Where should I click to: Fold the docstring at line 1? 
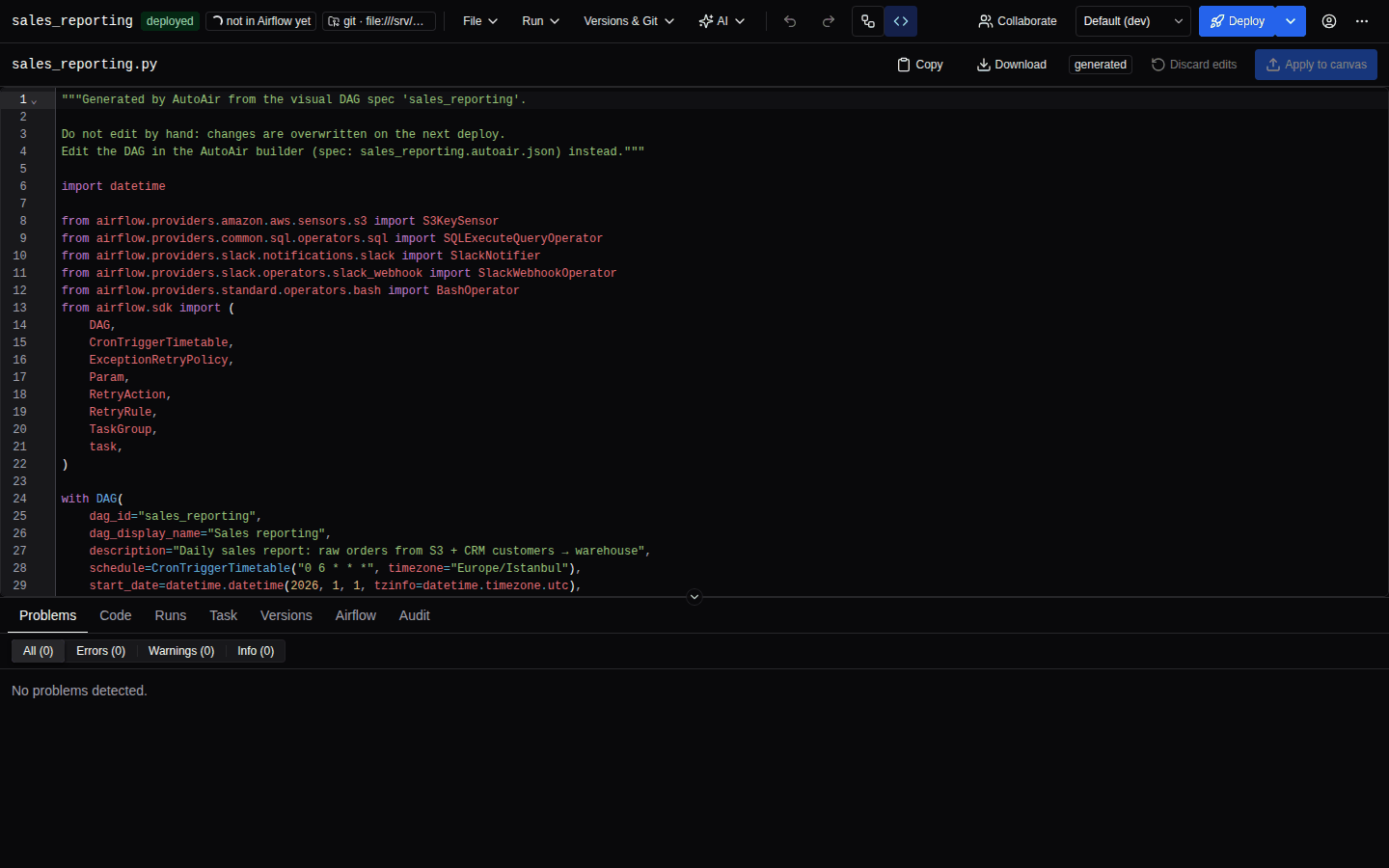35,100
